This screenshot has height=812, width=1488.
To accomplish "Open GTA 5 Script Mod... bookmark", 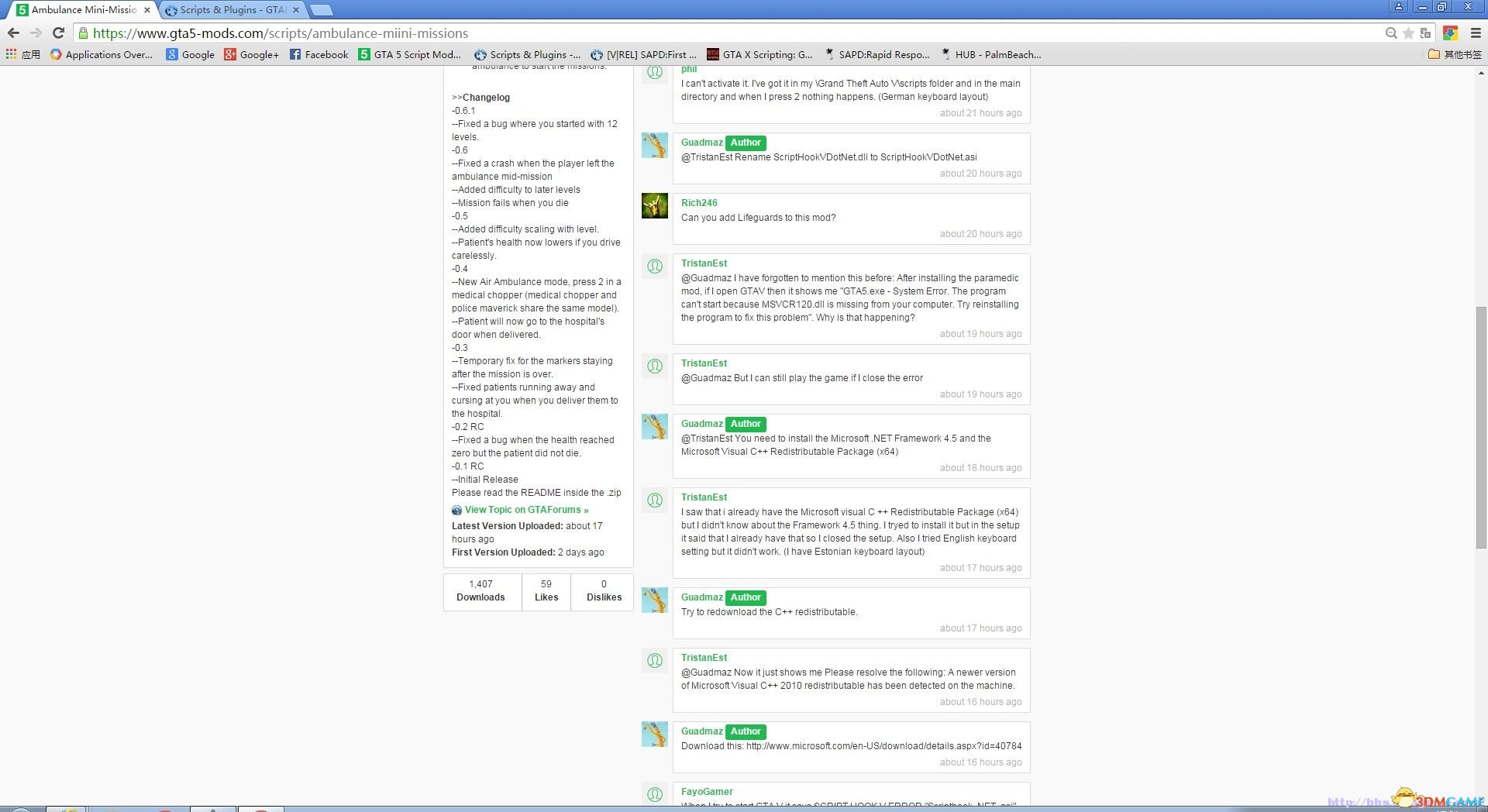I will 410,54.
